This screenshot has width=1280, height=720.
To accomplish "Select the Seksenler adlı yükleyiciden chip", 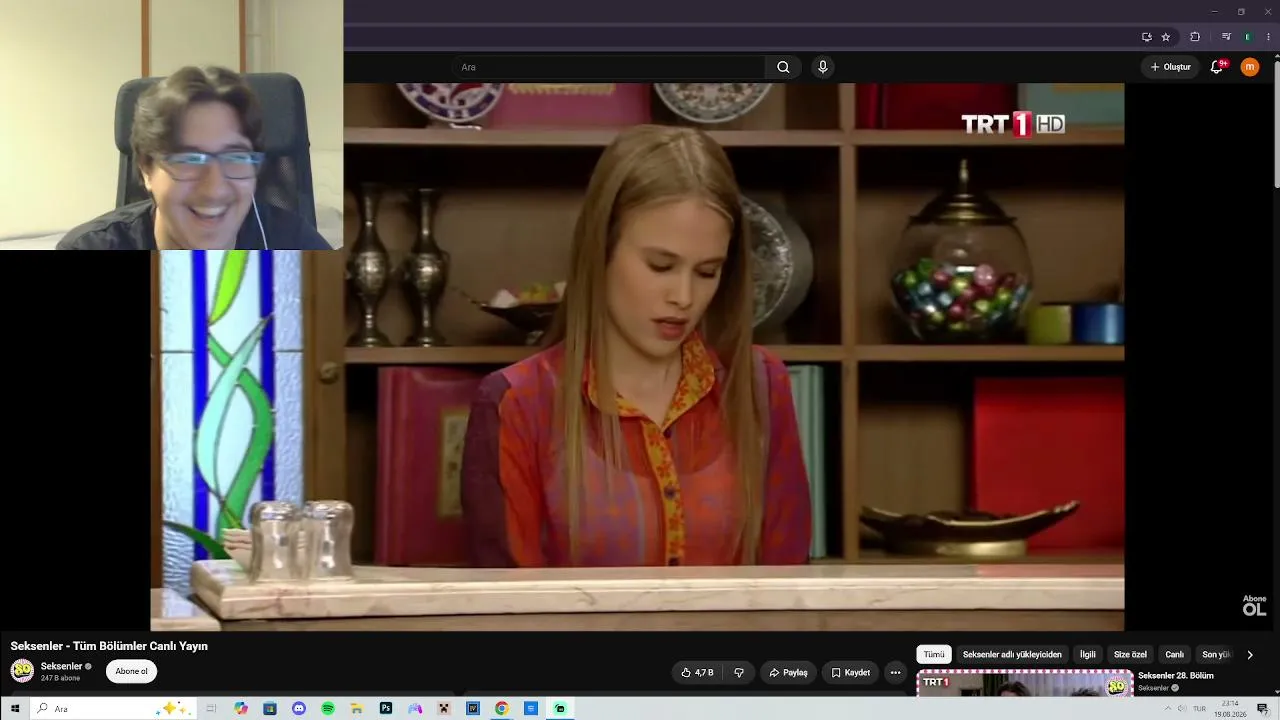I will [1012, 655].
